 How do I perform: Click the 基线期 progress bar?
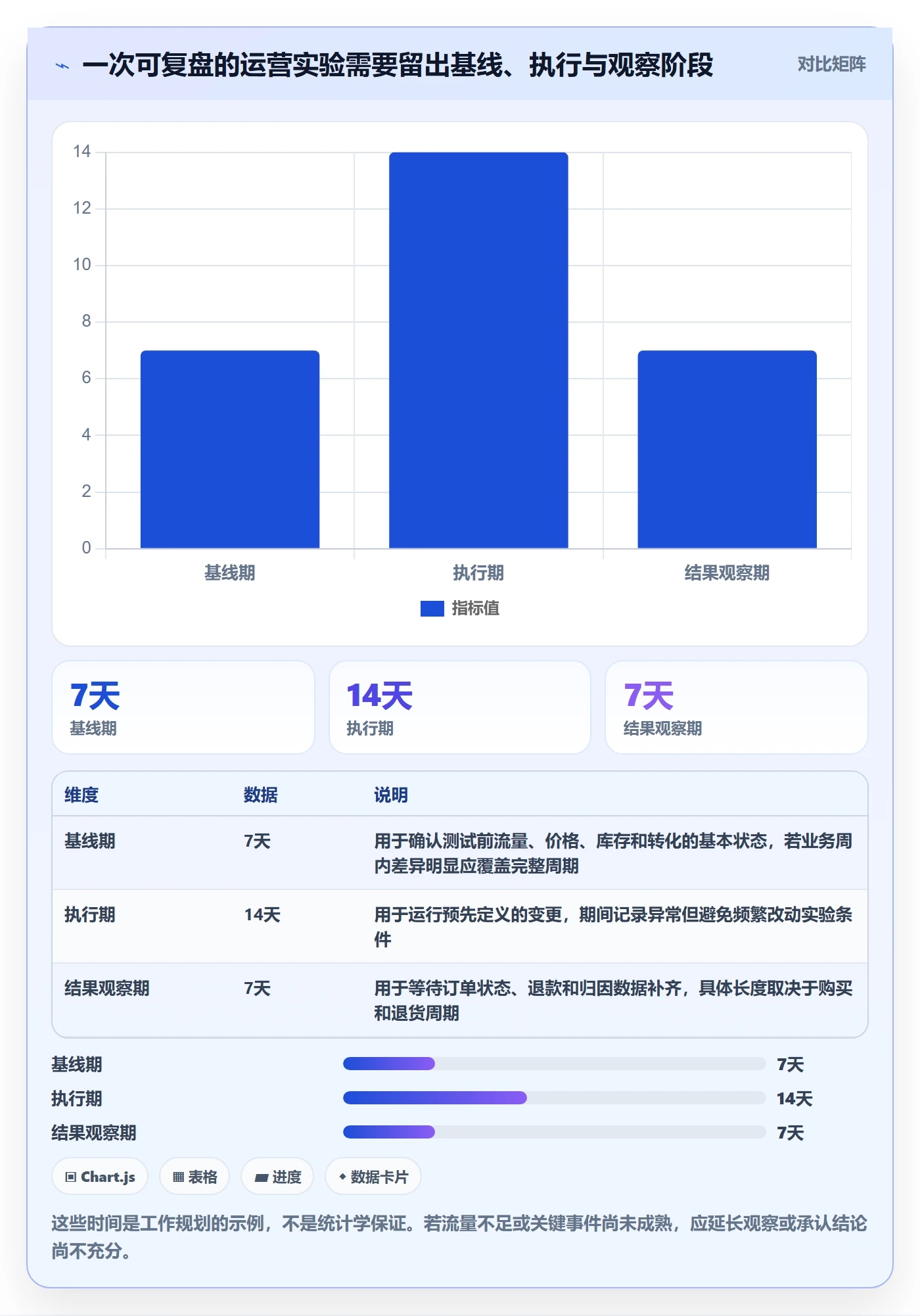pyautogui.click(x=554, y=1064)
